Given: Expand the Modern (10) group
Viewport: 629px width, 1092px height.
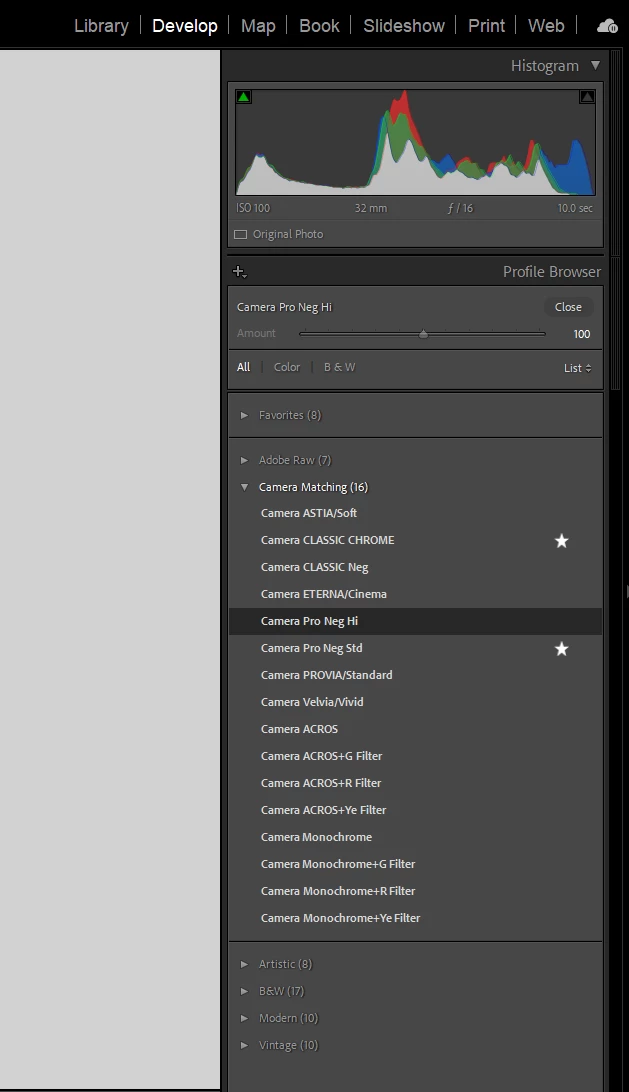Looking at the screenshot, I should coord(244,1018).
